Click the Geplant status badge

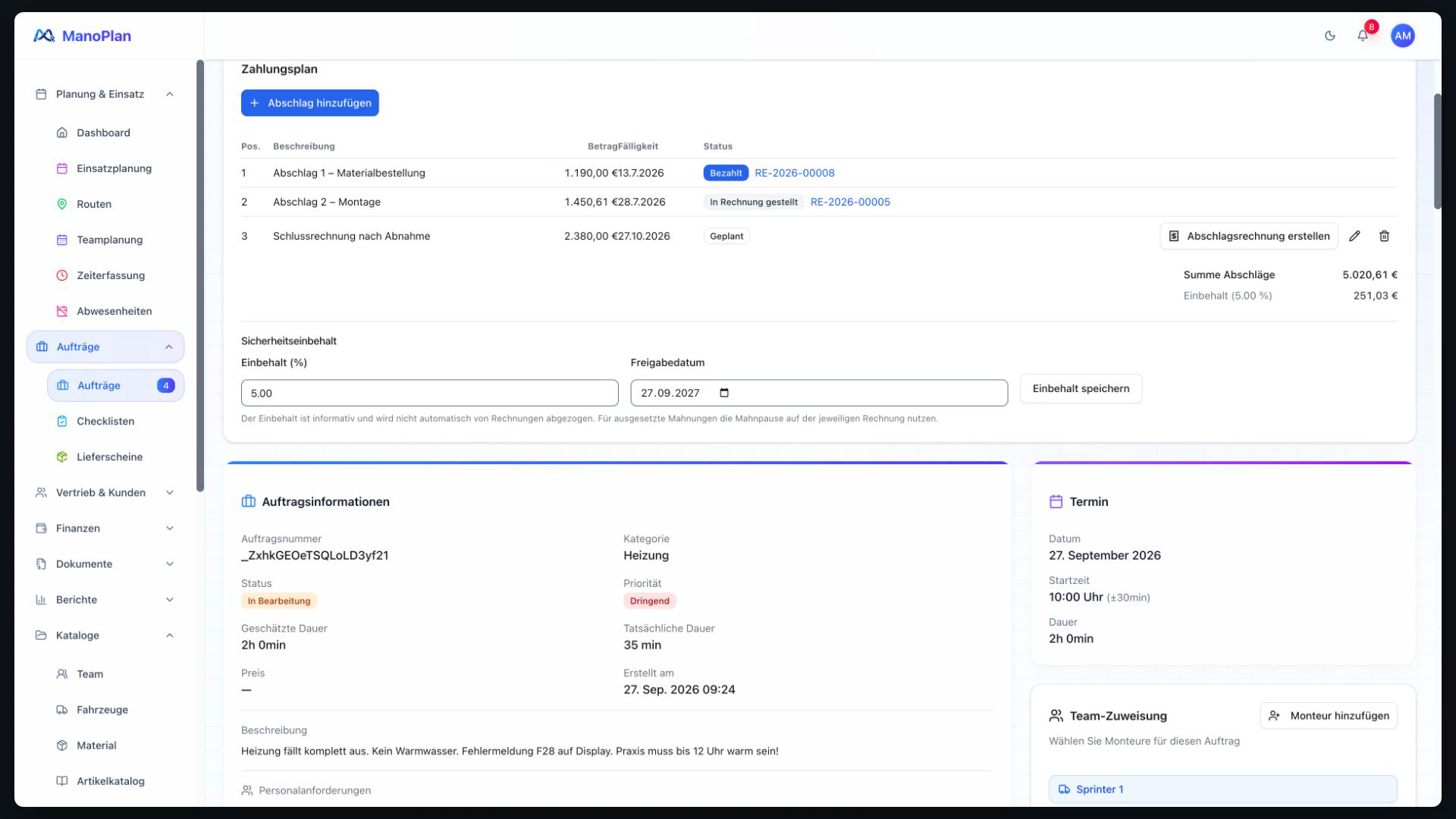[726, 236]
